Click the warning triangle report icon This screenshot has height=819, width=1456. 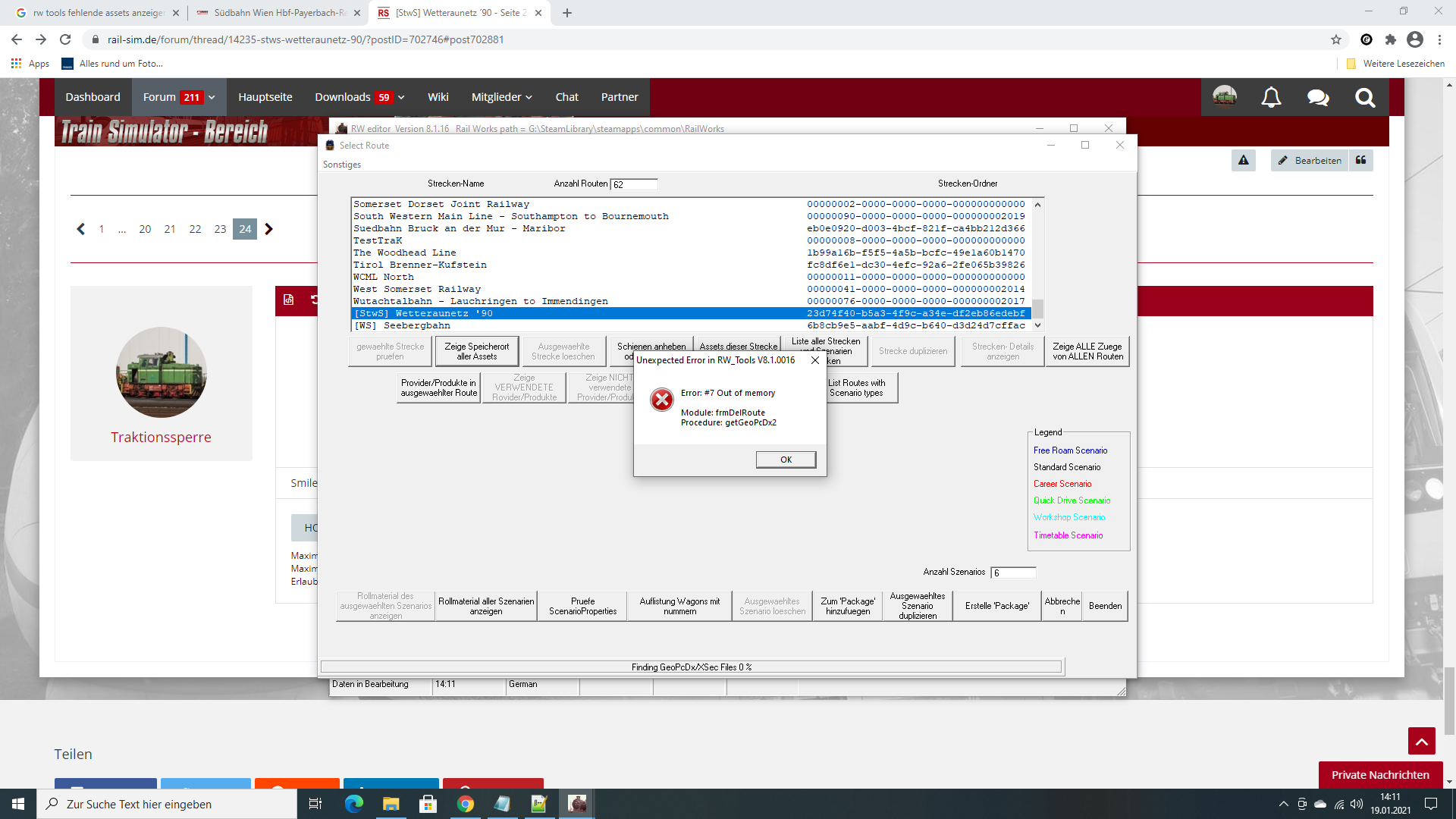pyautogui.click(x=1244, y=160)
